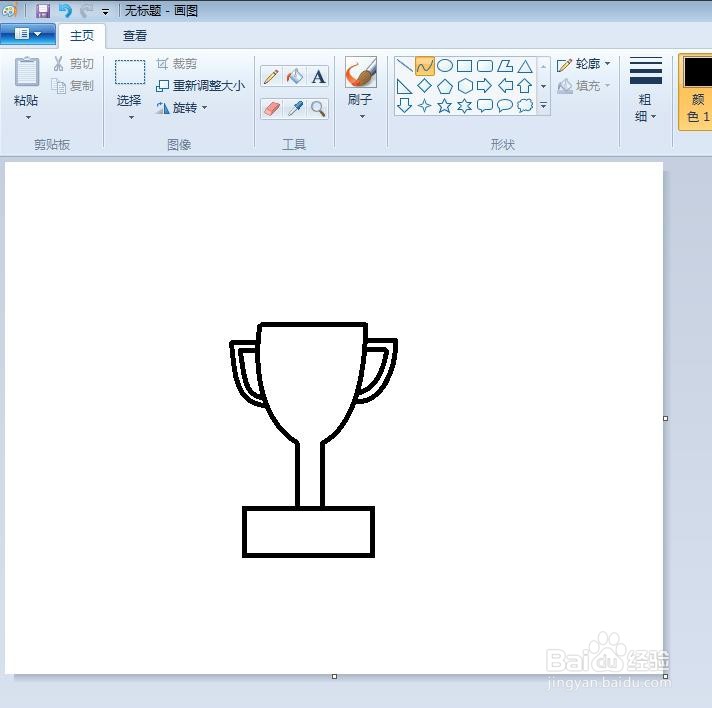Choose the Rounded rectangular callout shape
712x708 pixels.
485,105
